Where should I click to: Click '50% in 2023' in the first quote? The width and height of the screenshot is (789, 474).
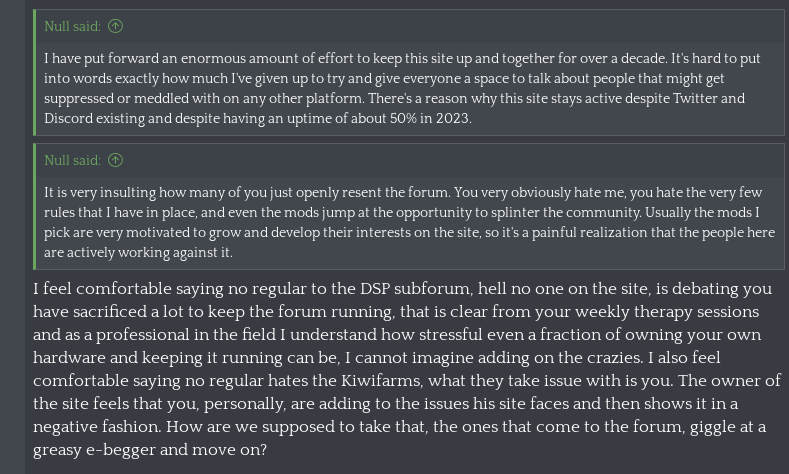pyautogui.click(x=430, y=118)
